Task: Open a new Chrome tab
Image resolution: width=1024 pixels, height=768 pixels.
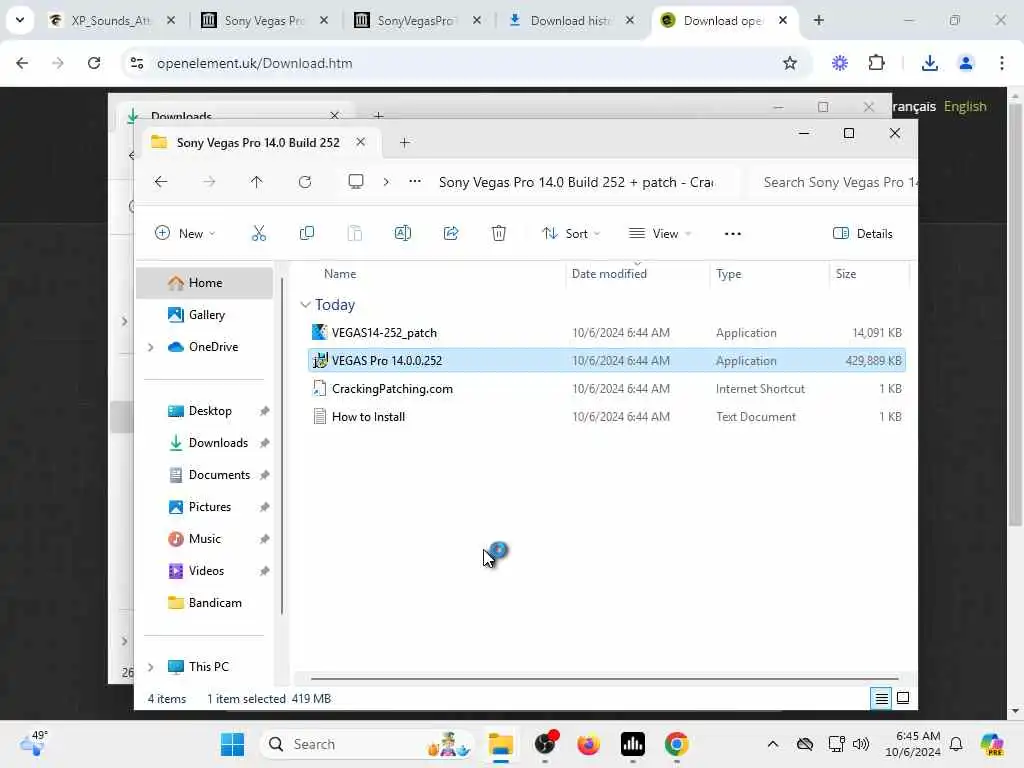Action: (x=819, y=20)
